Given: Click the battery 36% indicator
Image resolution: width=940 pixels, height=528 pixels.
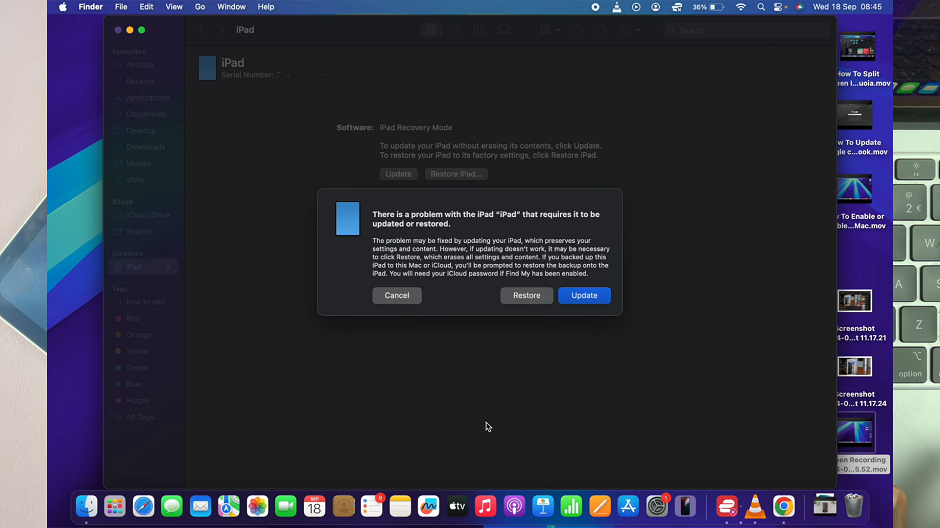Looking at the screenshot, I should [708, 7].
